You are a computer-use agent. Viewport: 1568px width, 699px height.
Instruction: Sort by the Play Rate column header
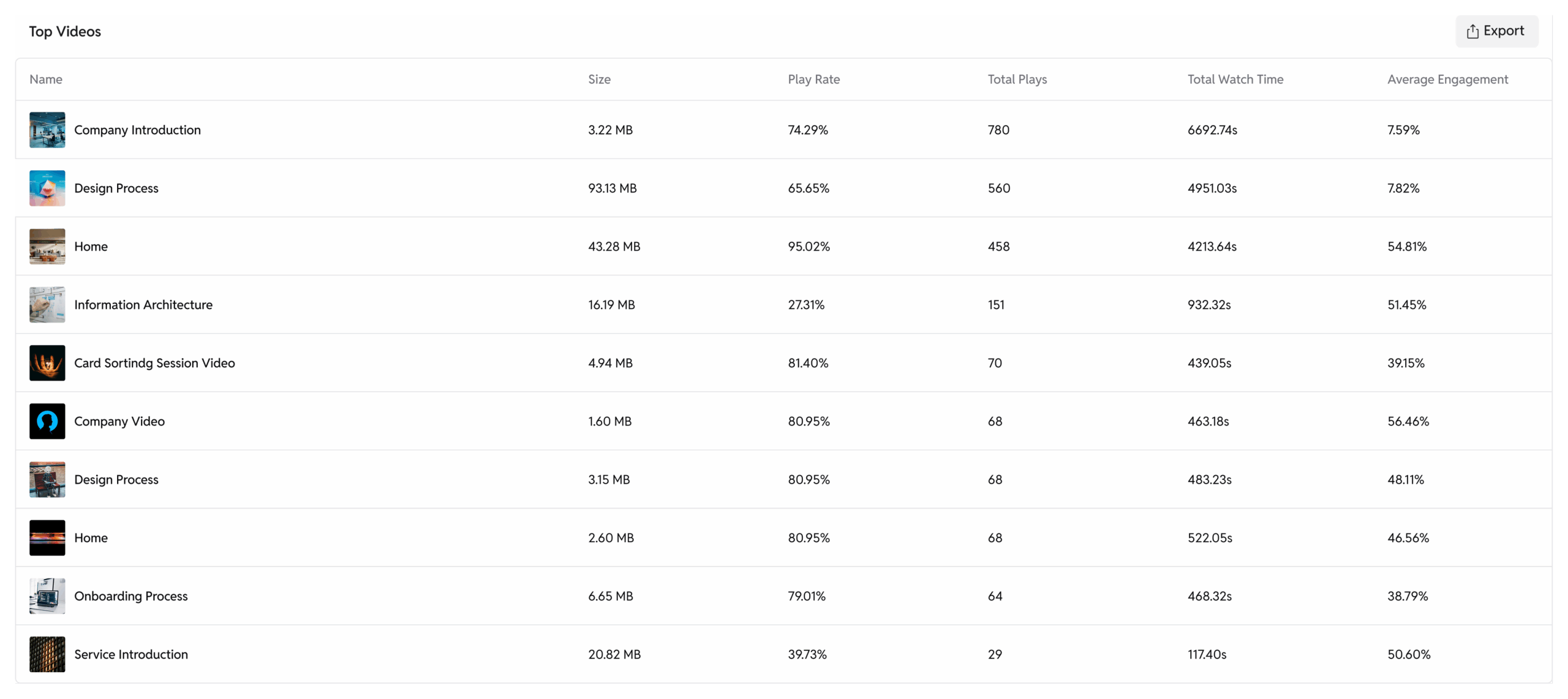tap(813, 79)
